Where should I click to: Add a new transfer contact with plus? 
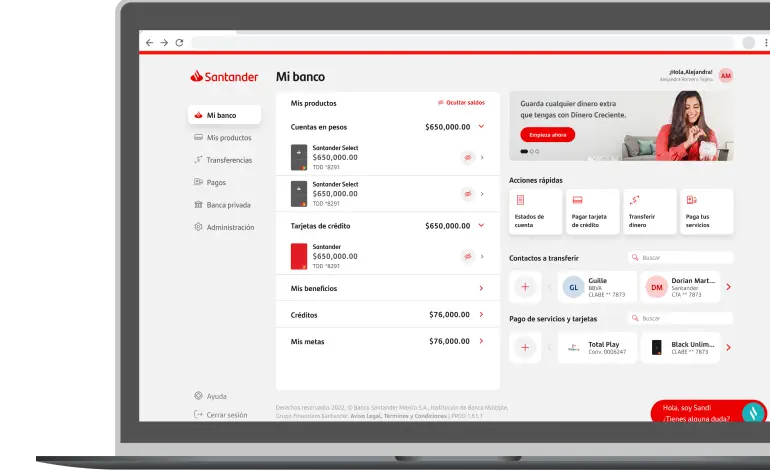coord(525,287)
